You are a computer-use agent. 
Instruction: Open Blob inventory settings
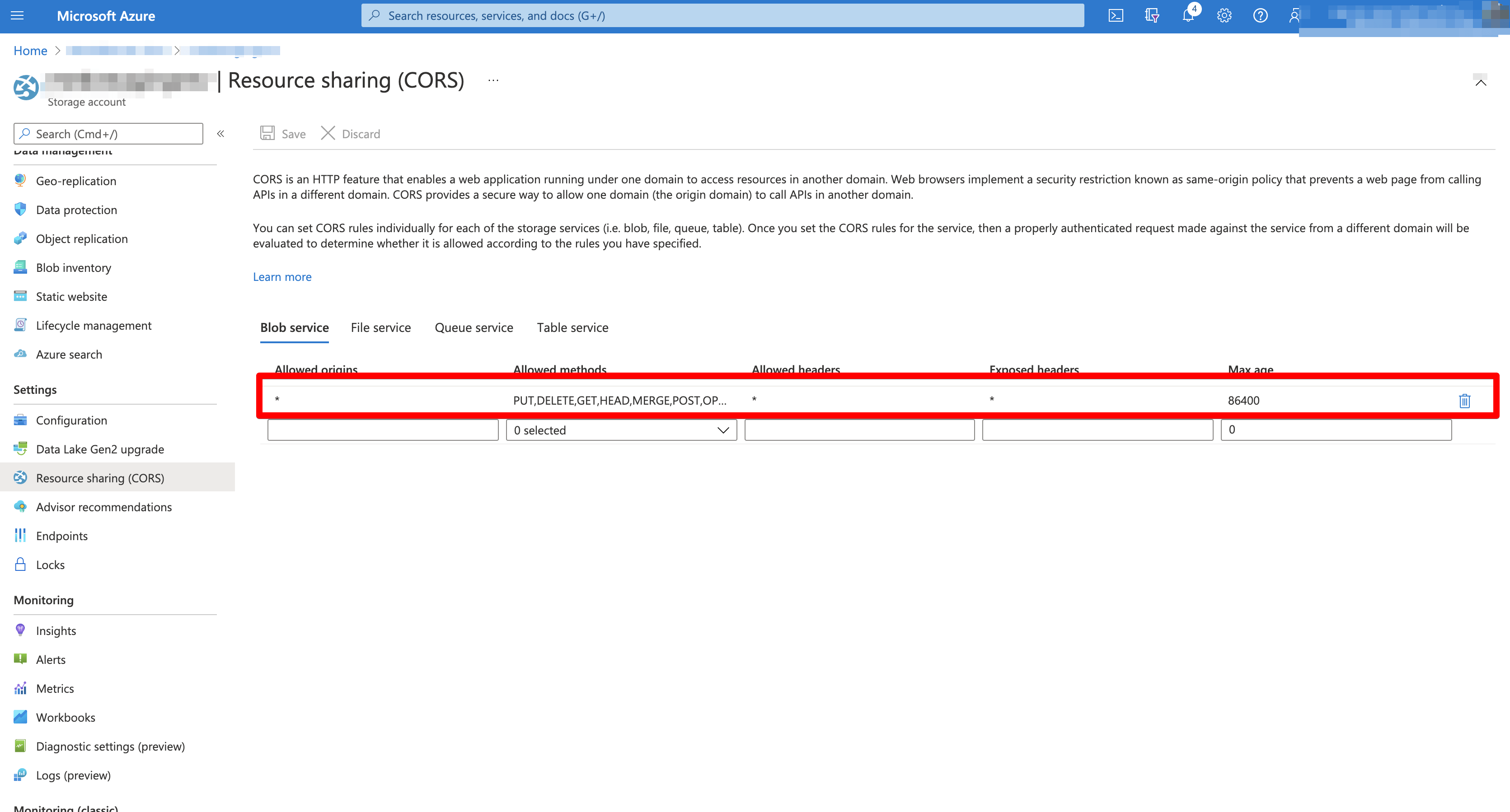click(73, 267)
